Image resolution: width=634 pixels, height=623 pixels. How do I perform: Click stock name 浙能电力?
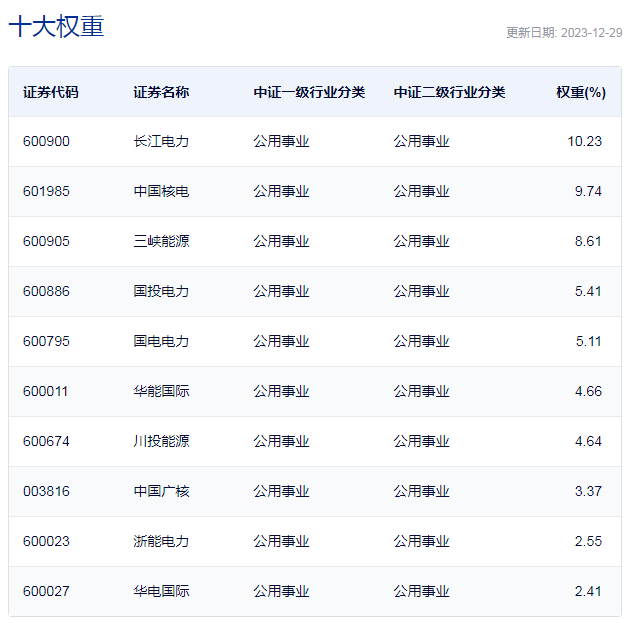(x=161, y=541)
